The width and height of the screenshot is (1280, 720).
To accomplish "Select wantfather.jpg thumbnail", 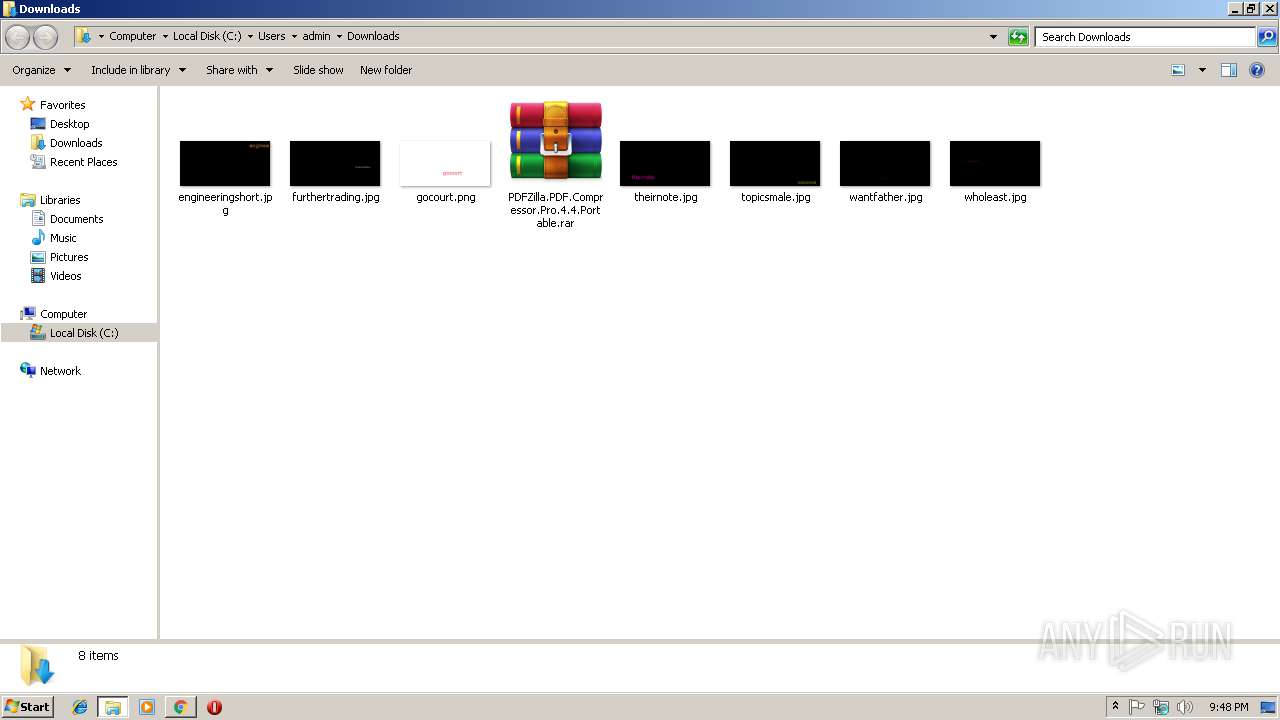I will point(885,163).
